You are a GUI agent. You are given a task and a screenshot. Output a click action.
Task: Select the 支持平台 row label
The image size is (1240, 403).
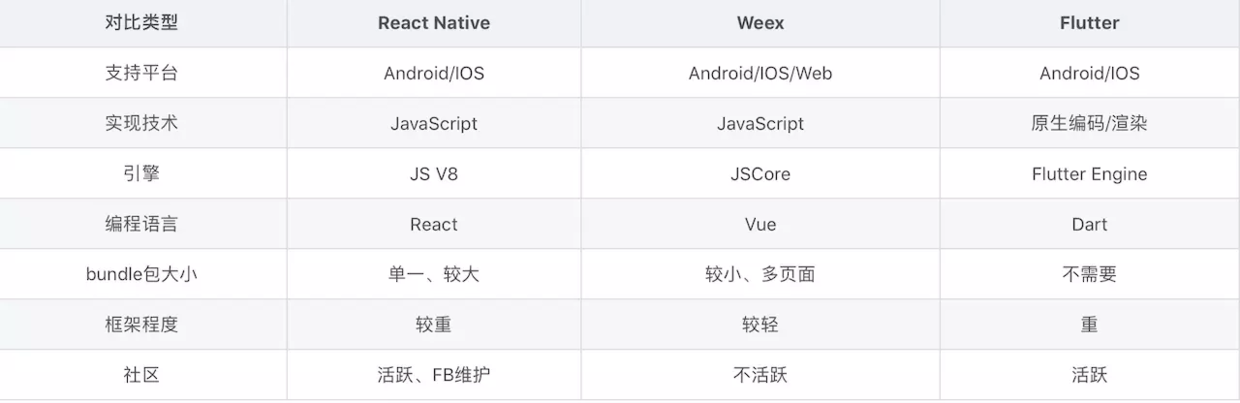pyautogui.click(x=141, y=73)
